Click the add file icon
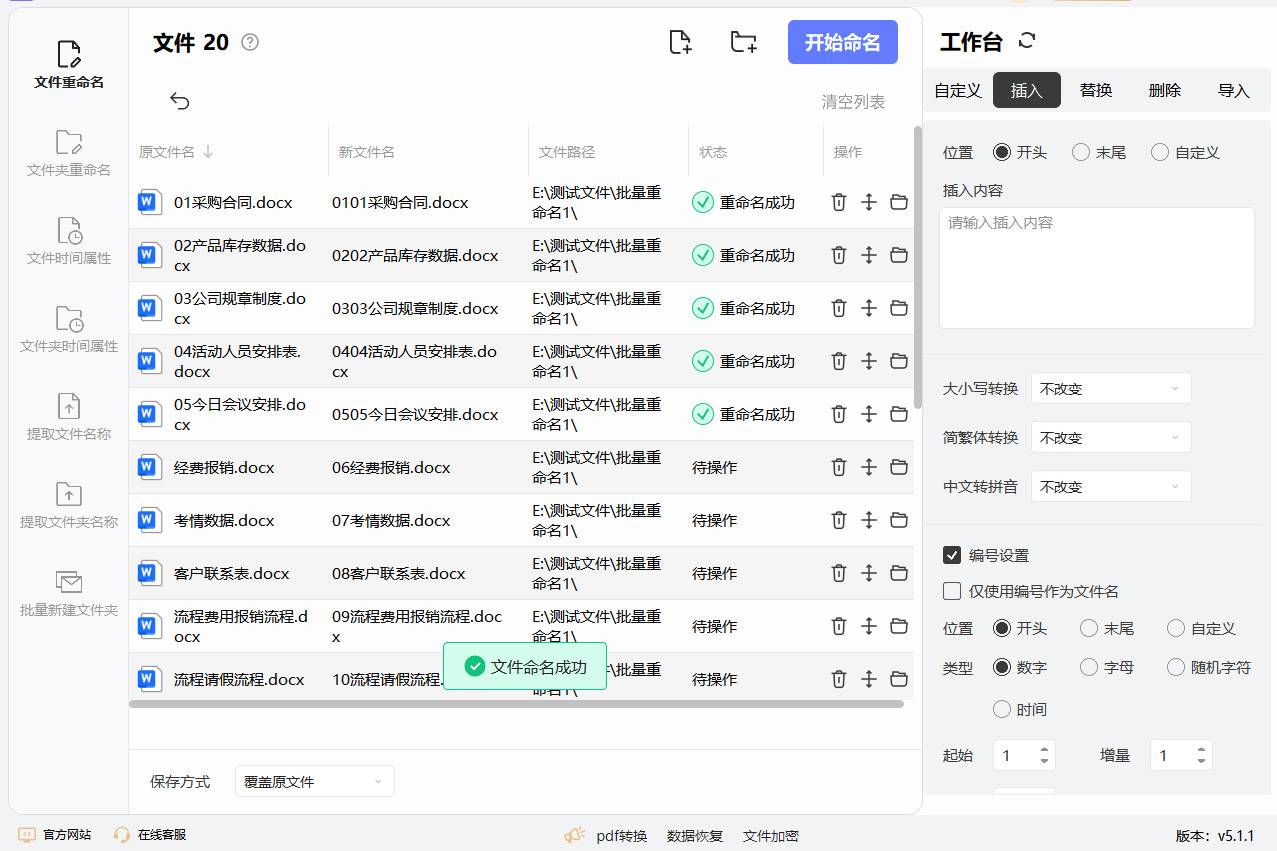Viewport: 1277px width, 851px height. click(680, 42)
